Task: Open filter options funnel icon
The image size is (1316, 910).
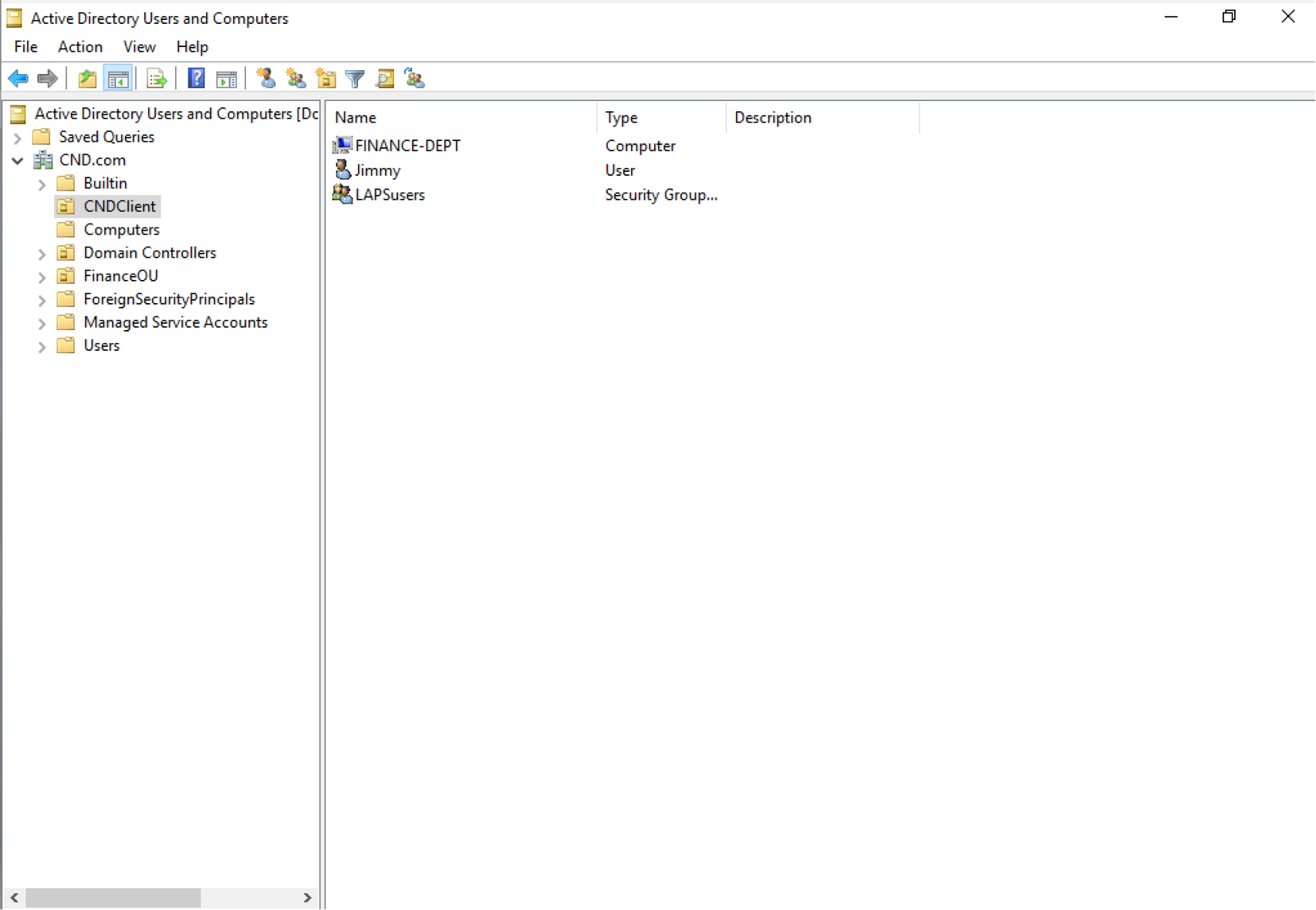Action: coord(355,78)
